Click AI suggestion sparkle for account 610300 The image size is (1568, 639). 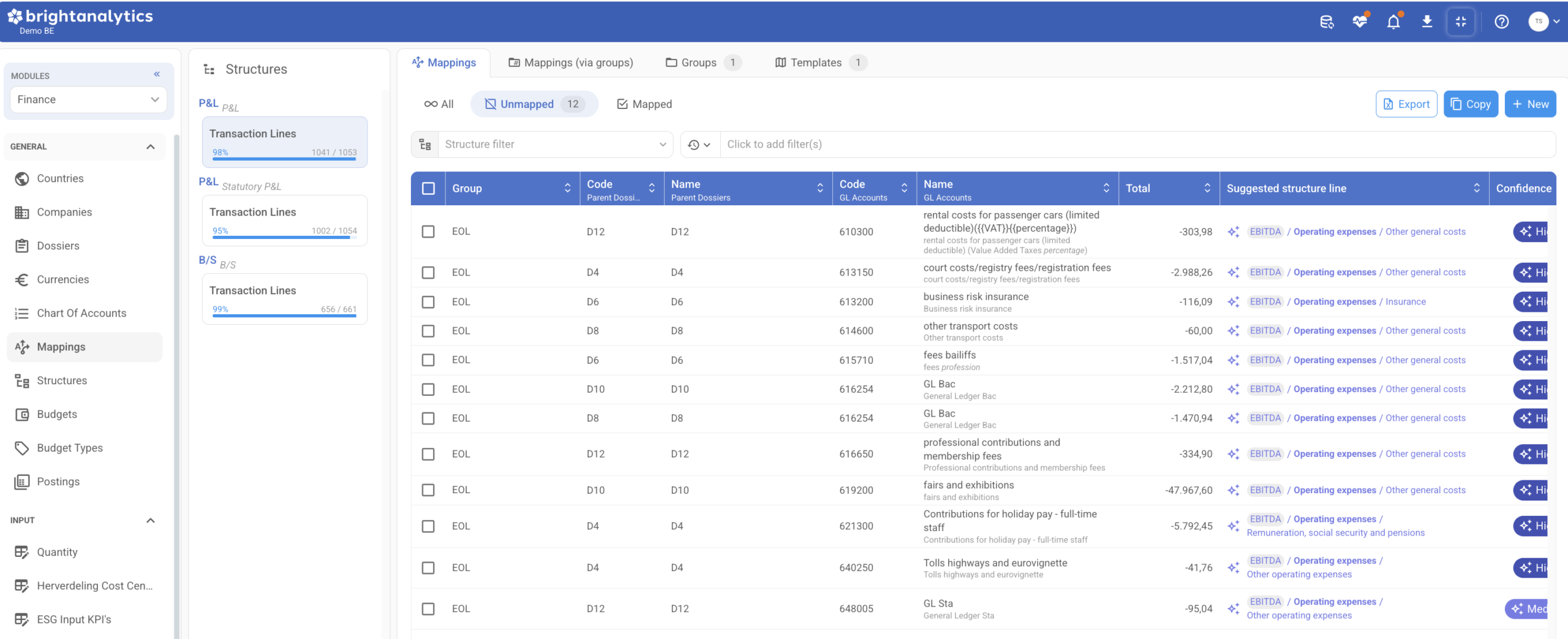coord(1234,232)
